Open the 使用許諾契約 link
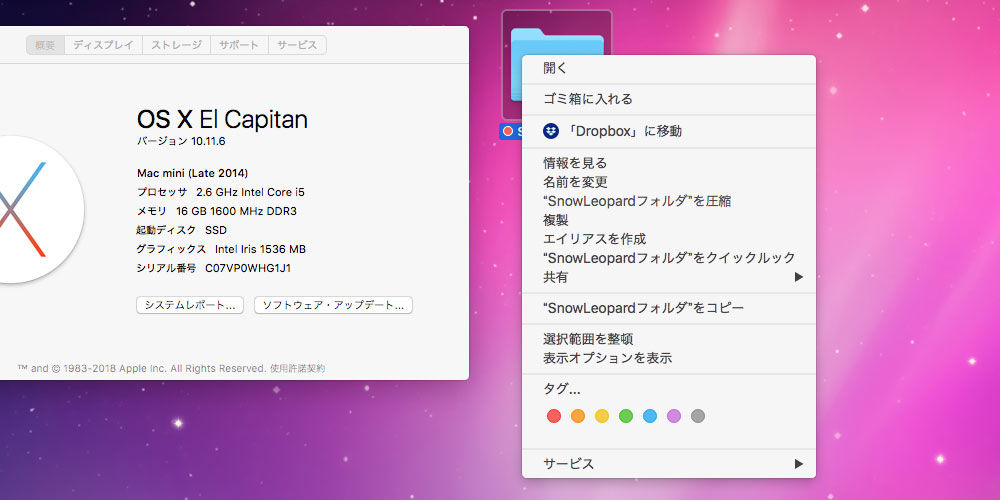This screenshot has height=500, width=1000. pos(297,369)
